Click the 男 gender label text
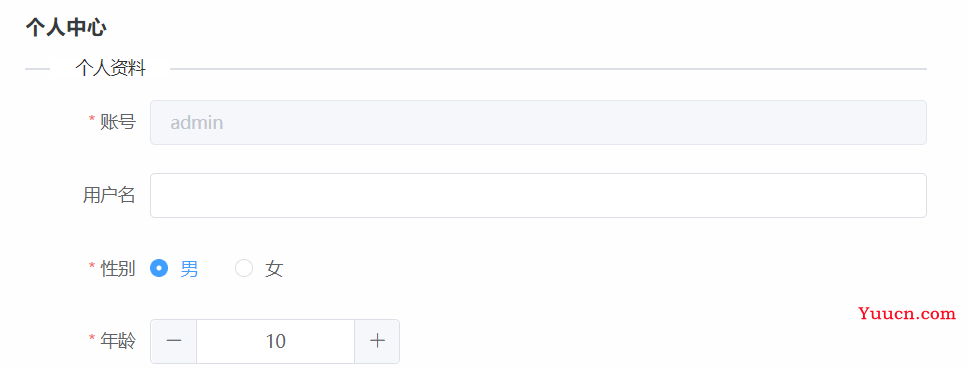The image size is (968, 368). click(190, 269)
